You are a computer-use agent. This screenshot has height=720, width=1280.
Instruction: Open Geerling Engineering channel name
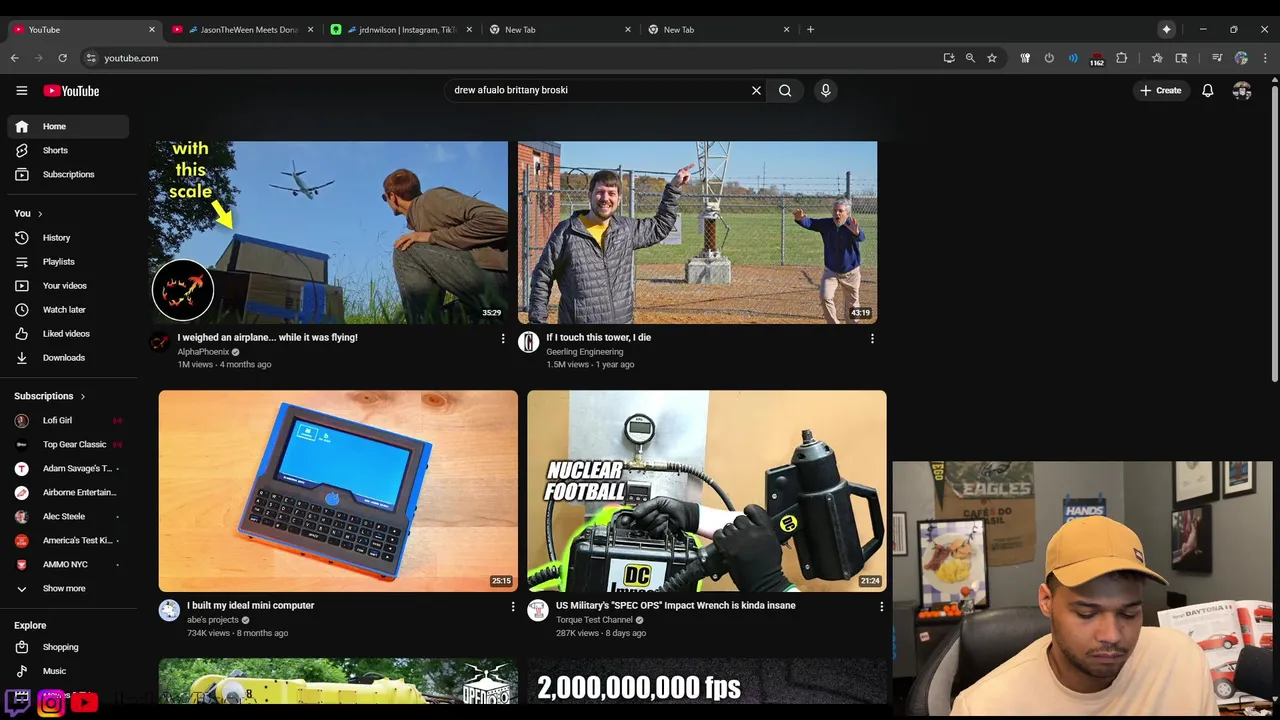(584, 352)
